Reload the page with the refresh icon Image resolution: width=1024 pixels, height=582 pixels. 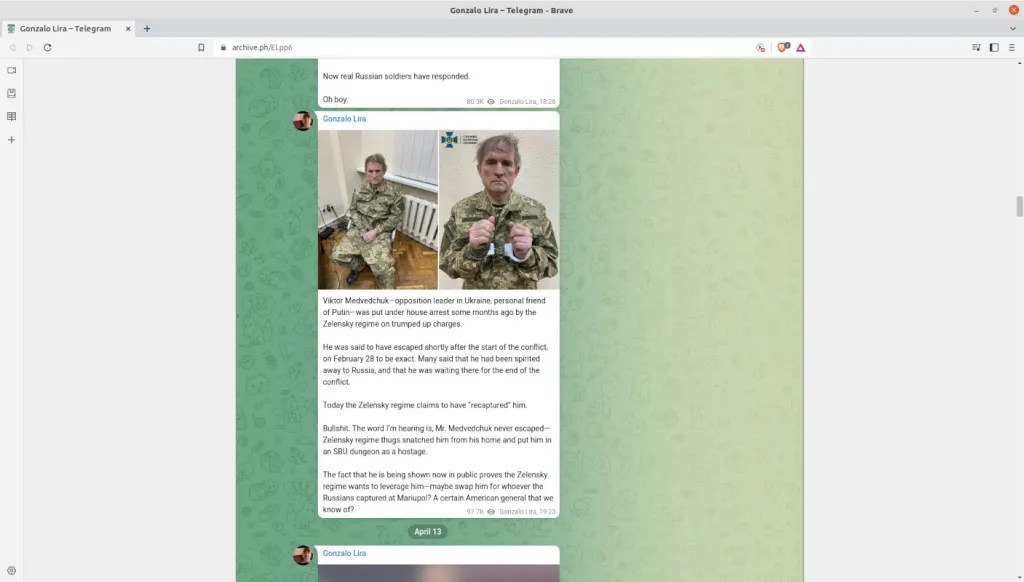[47, 47]
